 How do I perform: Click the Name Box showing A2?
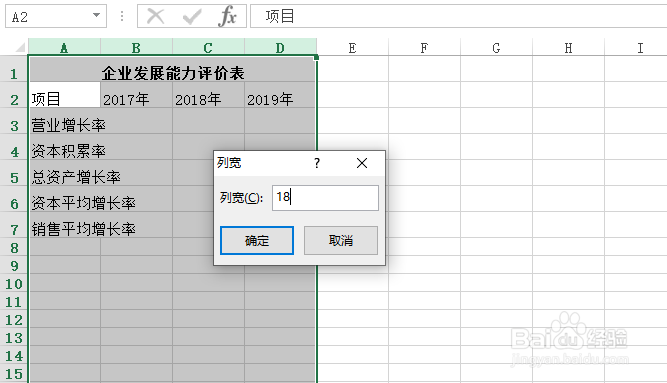[x=56, y=17]
